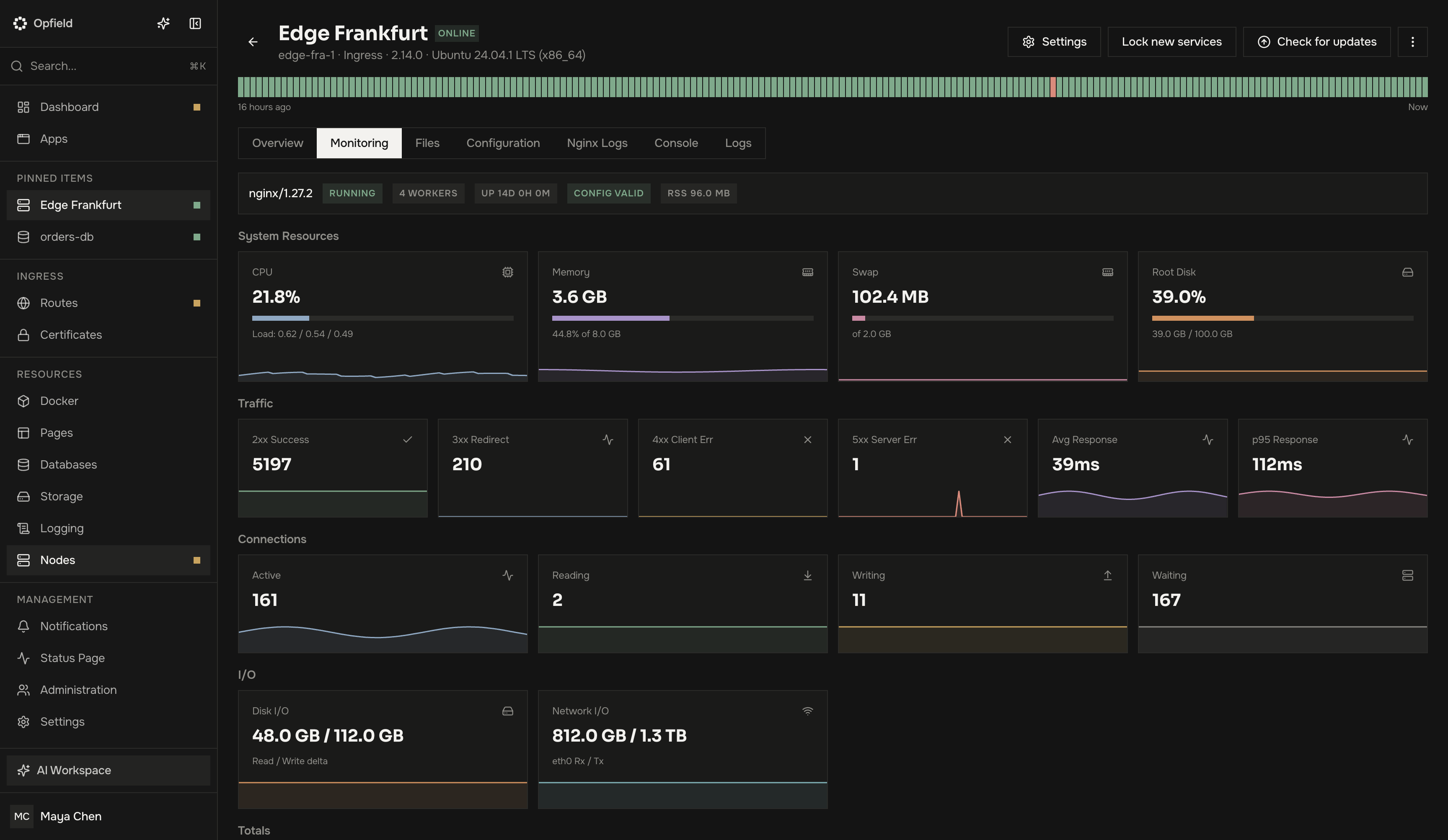Click the RSS 96.0 MB badge
The image size is (1448, 840).
click(x=698, y=193)
